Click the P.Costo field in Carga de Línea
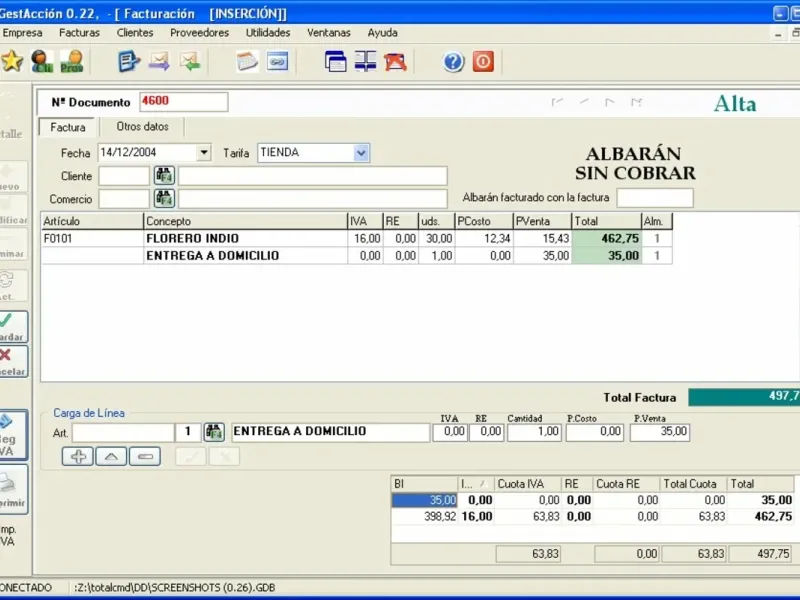 [x=594, y=432]
